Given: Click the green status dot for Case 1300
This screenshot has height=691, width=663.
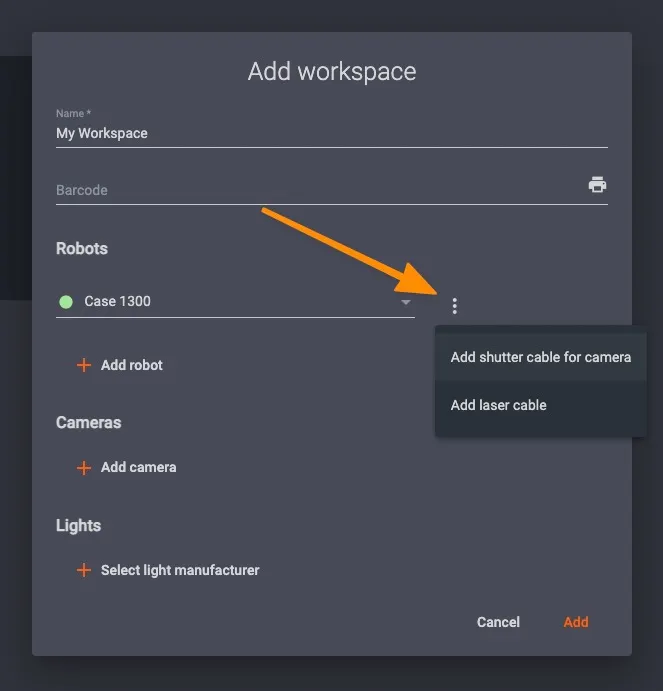Looking at the screenshot, I should (66, 302).
